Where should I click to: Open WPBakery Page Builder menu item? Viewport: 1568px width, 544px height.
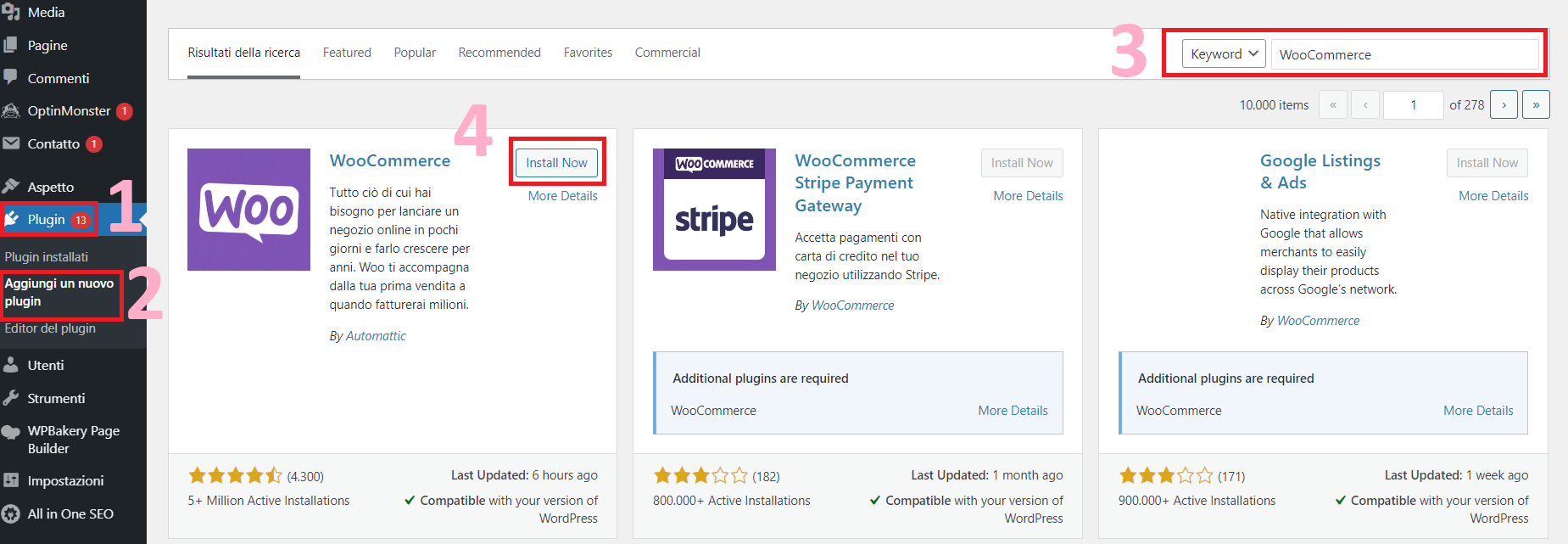[x=73, y=440]
